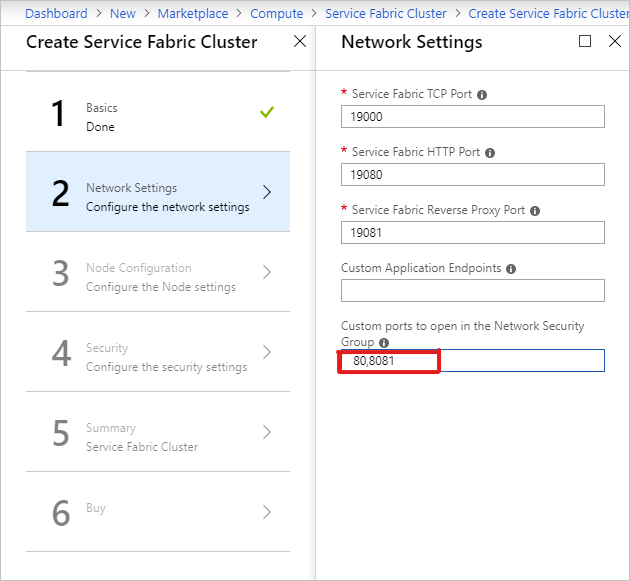The image size is (630, 581).
Task: Maximize the Network Settings blade
Action: tap(585, 41)
